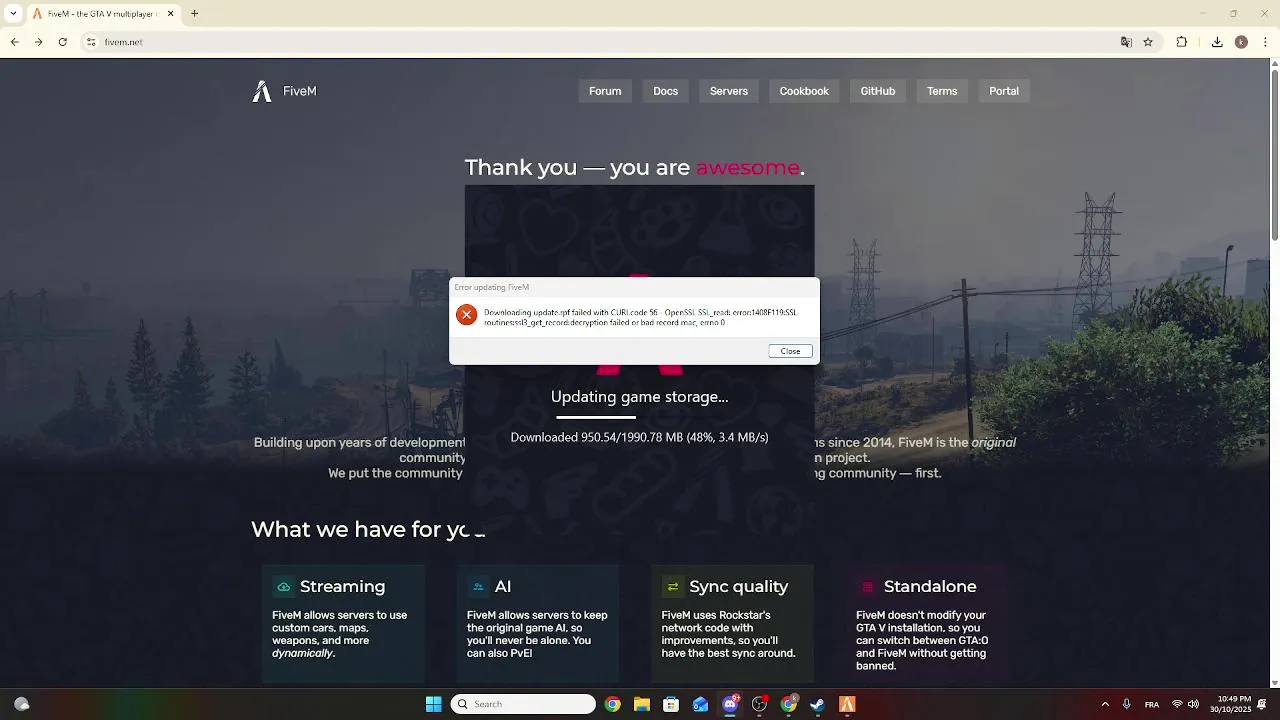Viewport: 1280px width, 720px height.
Task: Open a new browser tab
Action: [x=194, y=14]
